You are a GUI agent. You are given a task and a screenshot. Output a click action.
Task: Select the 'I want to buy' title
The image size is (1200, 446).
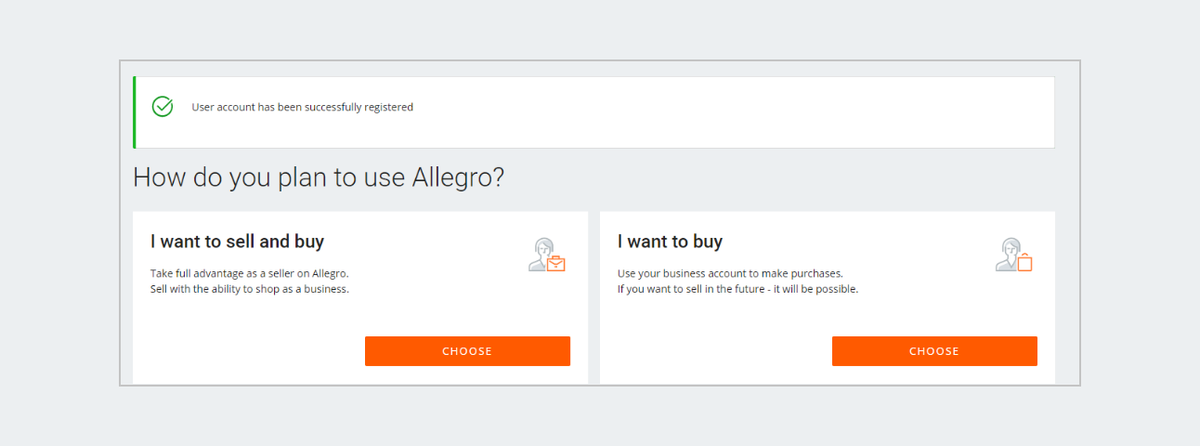669,242
